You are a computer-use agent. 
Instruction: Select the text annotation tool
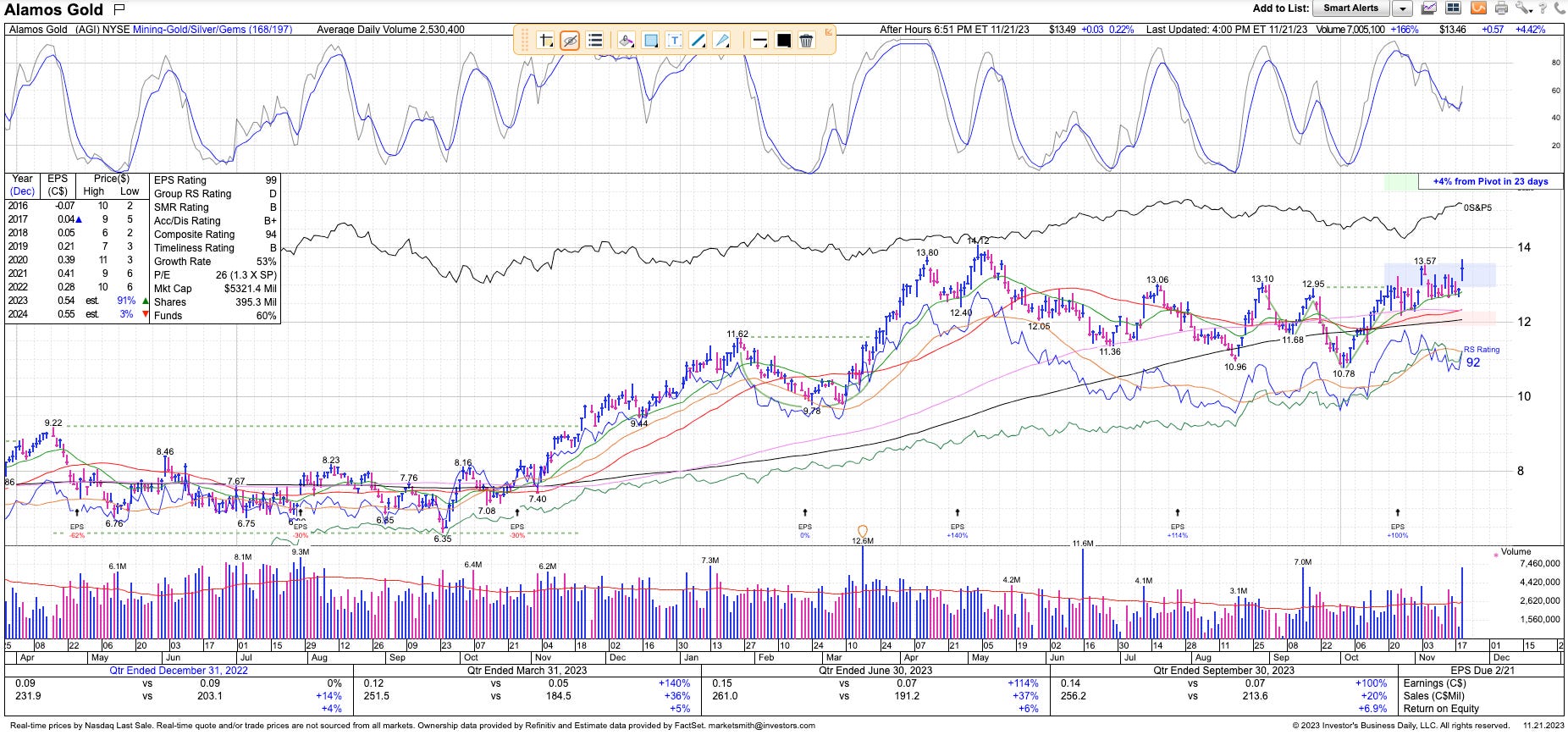click(674, 40)
